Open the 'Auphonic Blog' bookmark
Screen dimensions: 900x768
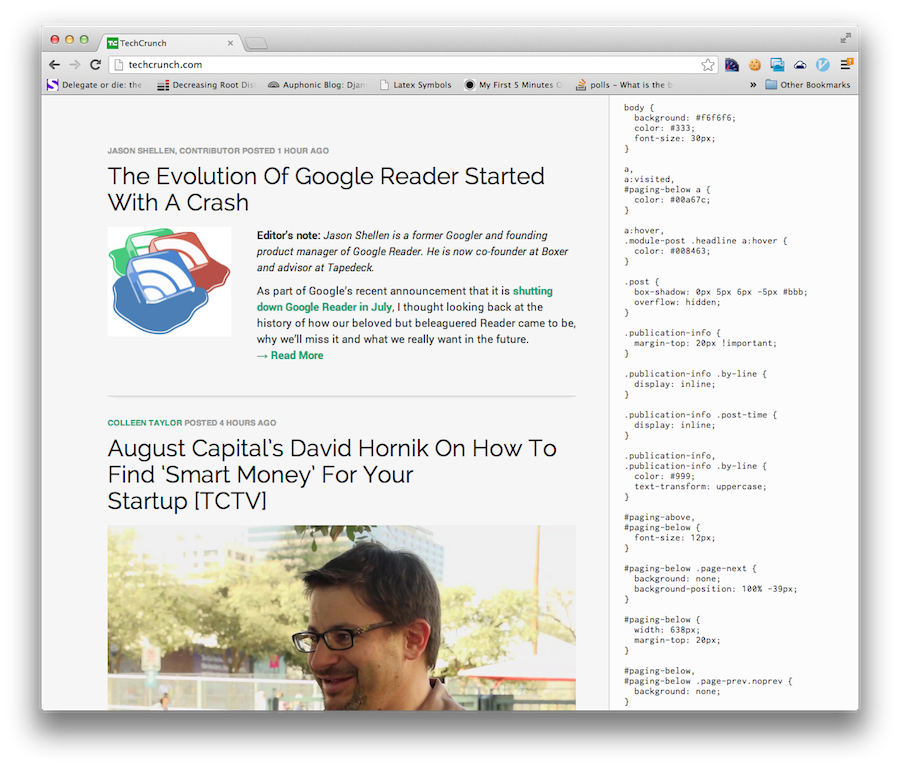tap(317, 85)
